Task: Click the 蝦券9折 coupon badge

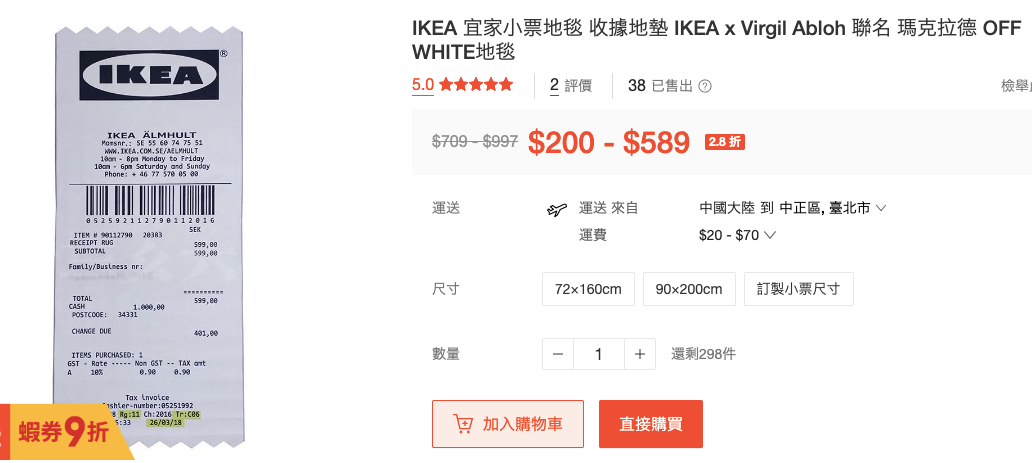Action: pyautogui.click(x=62, y=433)
